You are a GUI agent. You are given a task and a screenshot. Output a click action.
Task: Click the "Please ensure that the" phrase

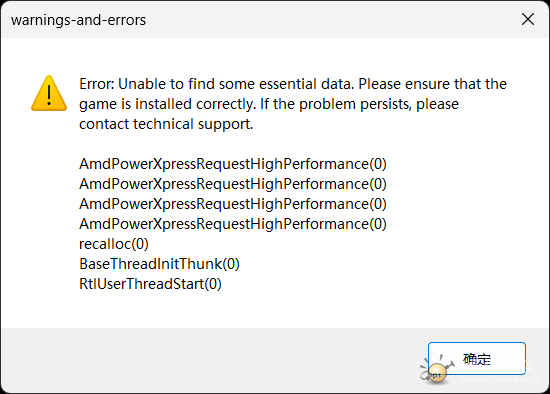pyautogui.click(x=432, y=84)
